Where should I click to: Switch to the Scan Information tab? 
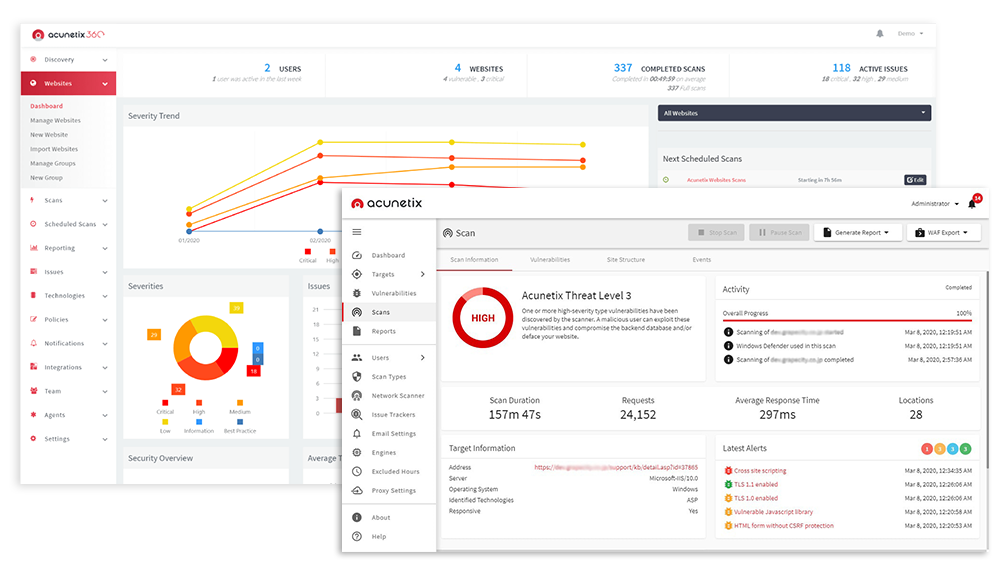[474, 260]
